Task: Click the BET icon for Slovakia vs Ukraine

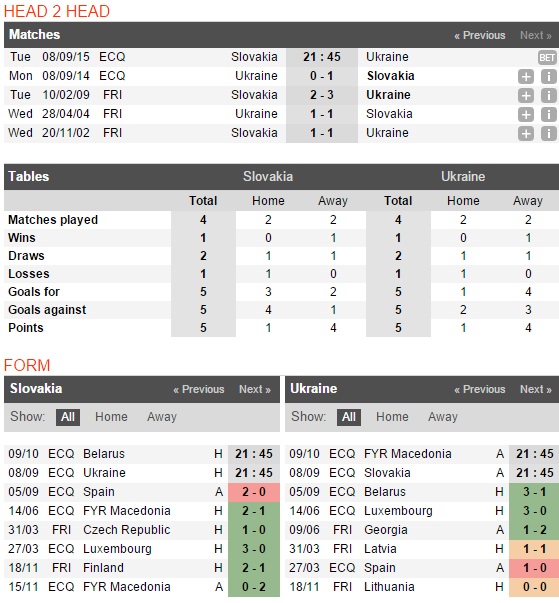Action: [547, 57]
